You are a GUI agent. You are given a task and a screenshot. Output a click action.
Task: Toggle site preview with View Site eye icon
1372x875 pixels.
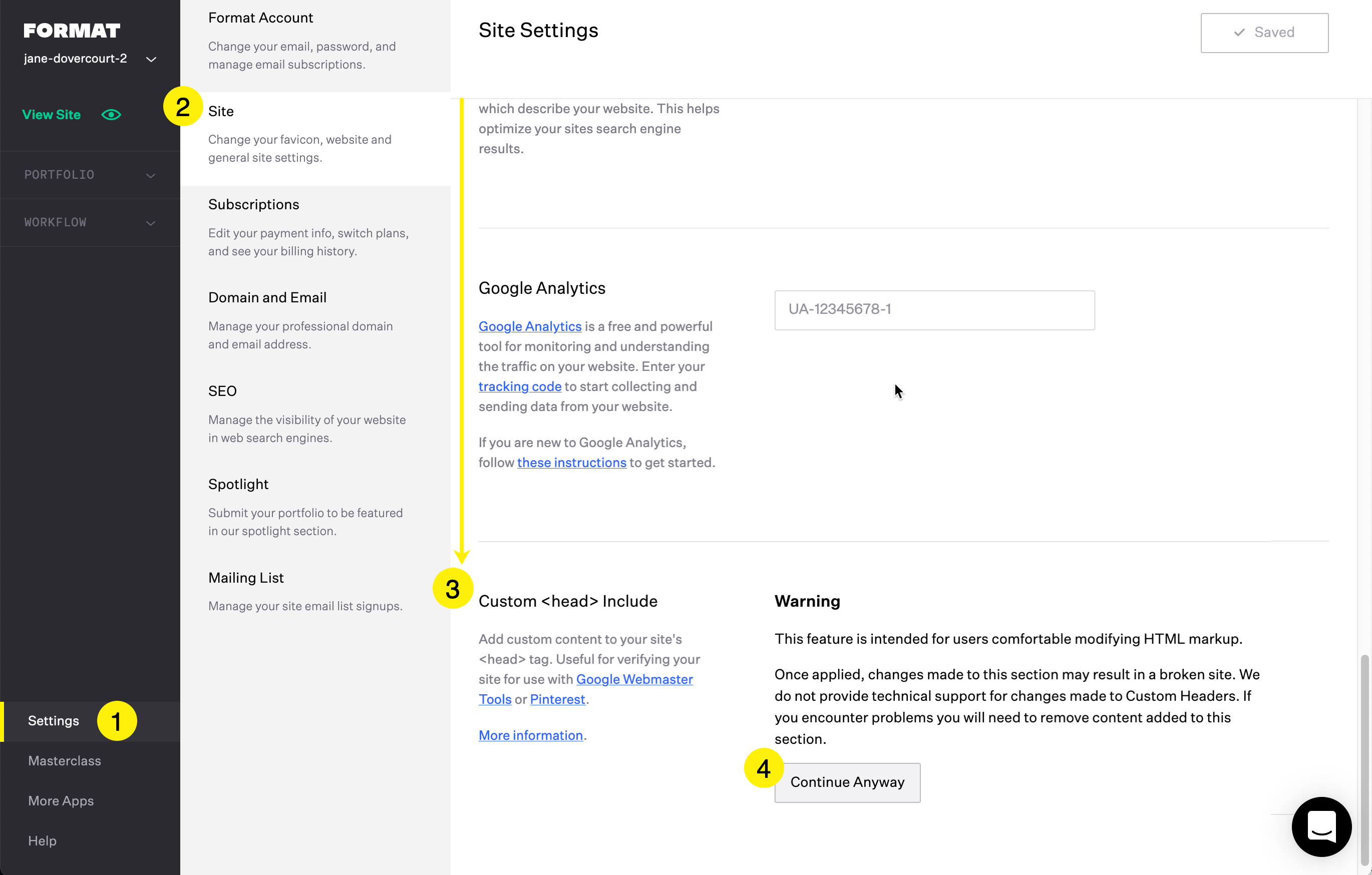pos(111,115)
